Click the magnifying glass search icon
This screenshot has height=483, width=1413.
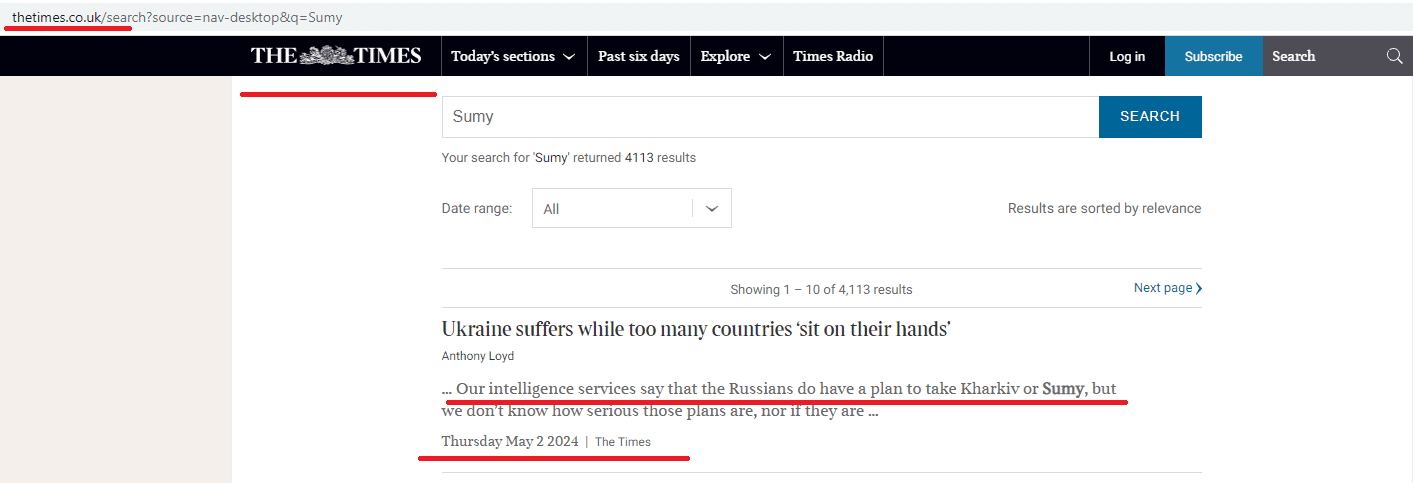(1394, 56)
